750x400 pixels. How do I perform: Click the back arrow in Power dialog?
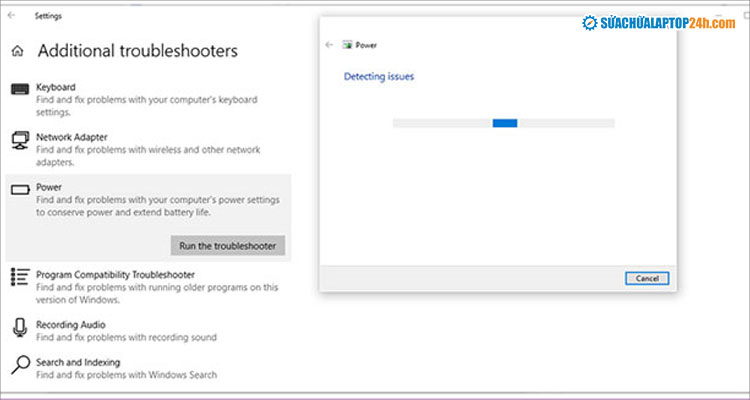[330, 45]
